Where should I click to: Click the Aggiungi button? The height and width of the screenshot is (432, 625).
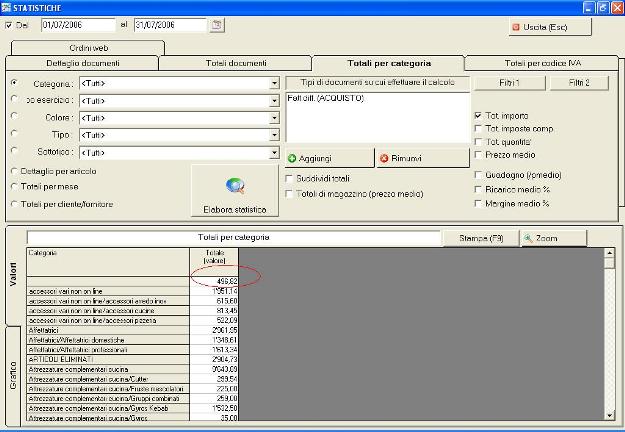(330, 158)
